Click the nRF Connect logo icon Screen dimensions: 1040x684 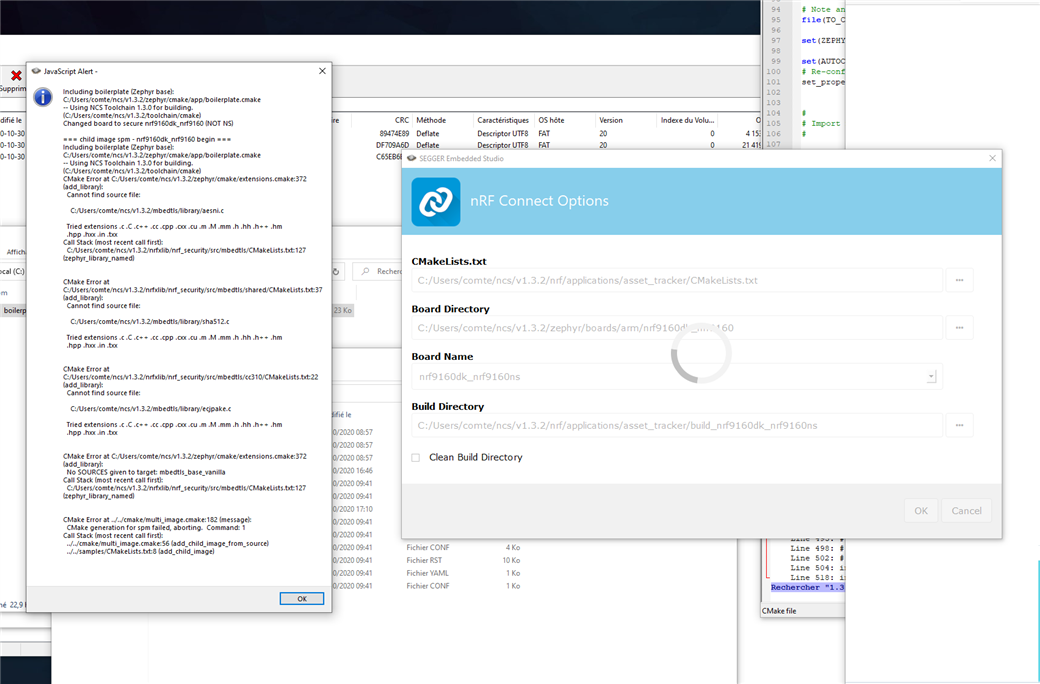[x=436, y=202]
